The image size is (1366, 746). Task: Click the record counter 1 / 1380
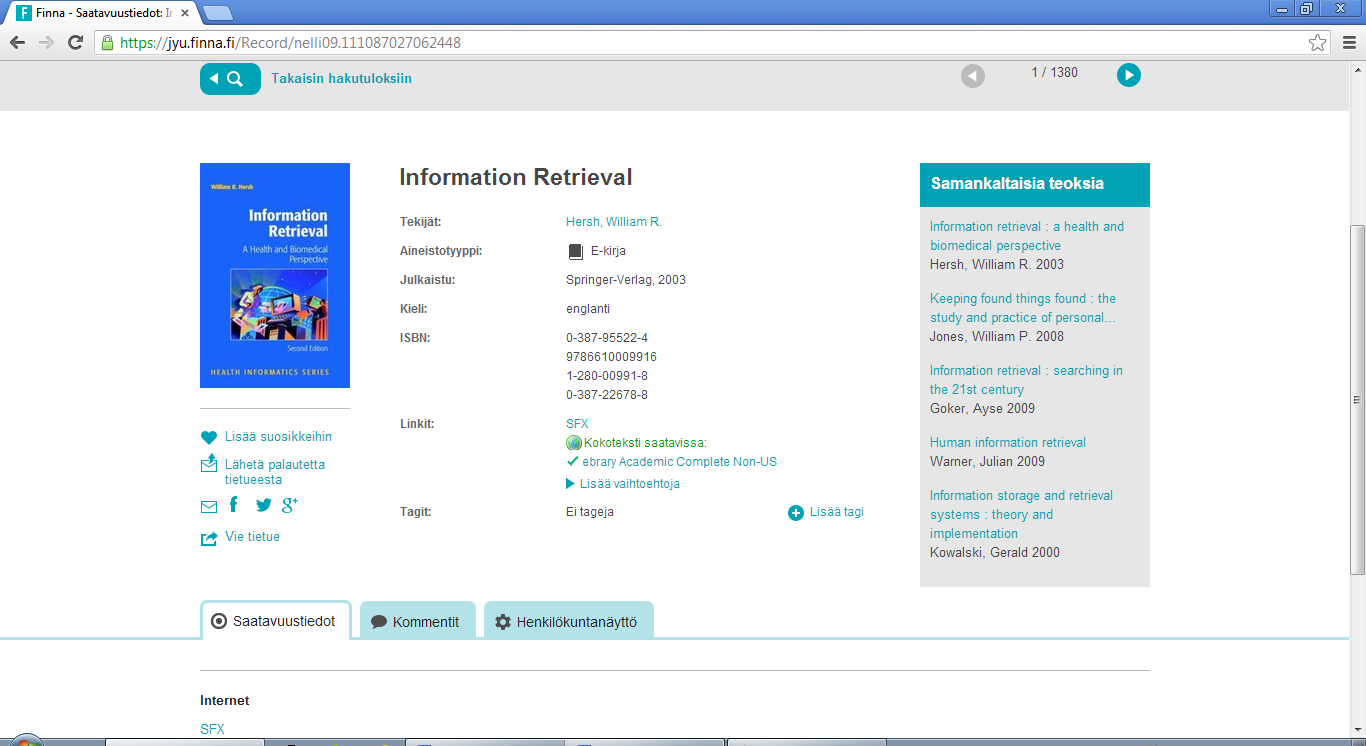[x=1054, y=73]
